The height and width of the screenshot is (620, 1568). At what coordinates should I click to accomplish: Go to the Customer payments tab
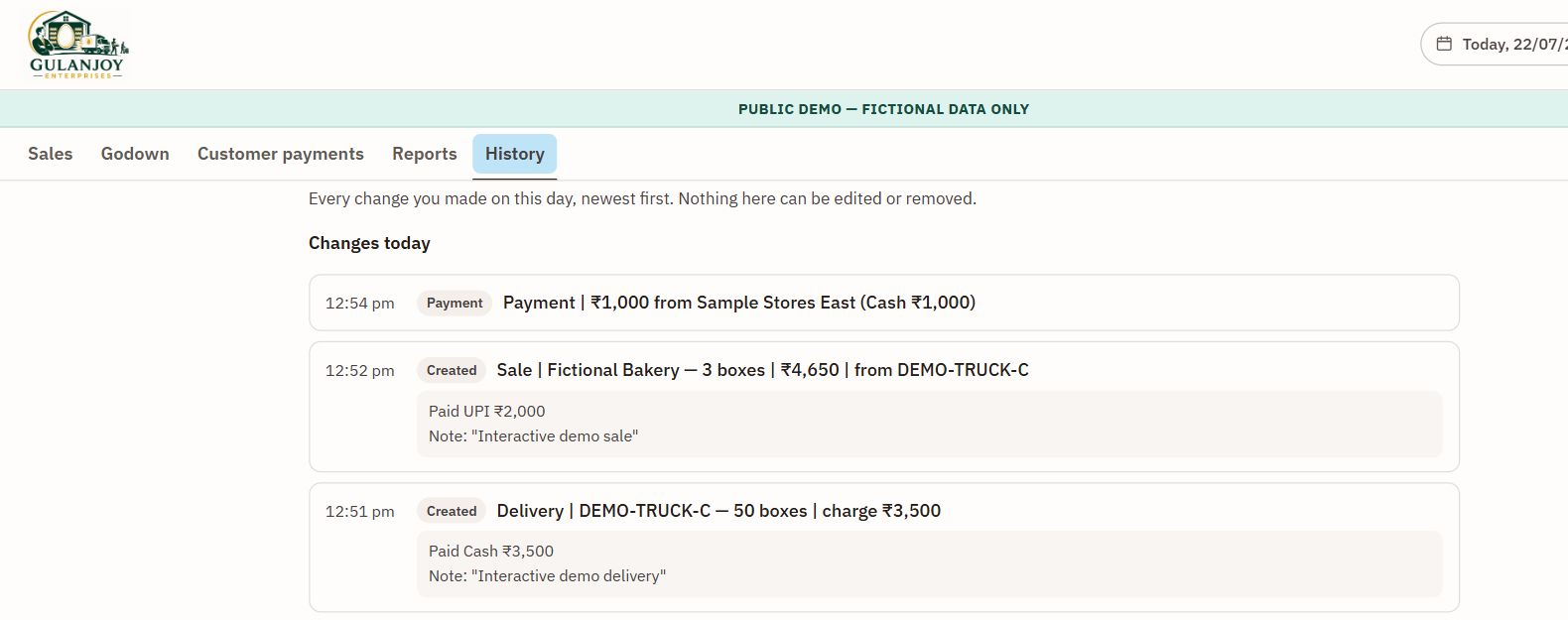pos(281,154)
